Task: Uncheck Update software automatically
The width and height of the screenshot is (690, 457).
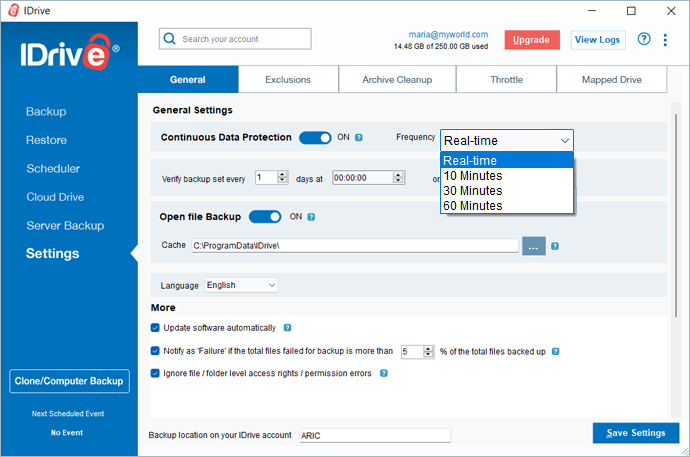Action: [x=155, y=328]
